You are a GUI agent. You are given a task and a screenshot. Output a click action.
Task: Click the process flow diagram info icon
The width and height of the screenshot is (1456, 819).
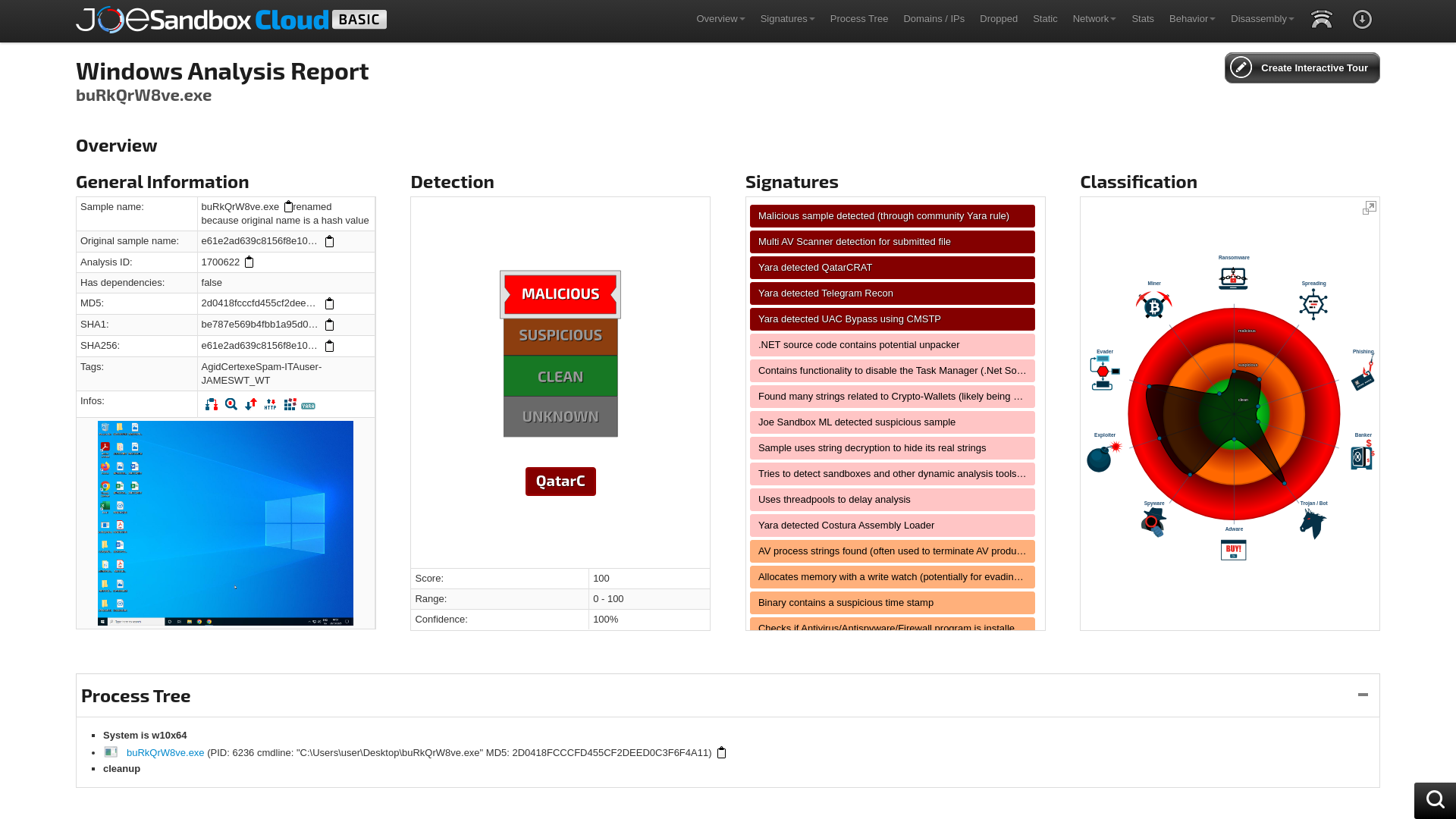coord(212,405)
